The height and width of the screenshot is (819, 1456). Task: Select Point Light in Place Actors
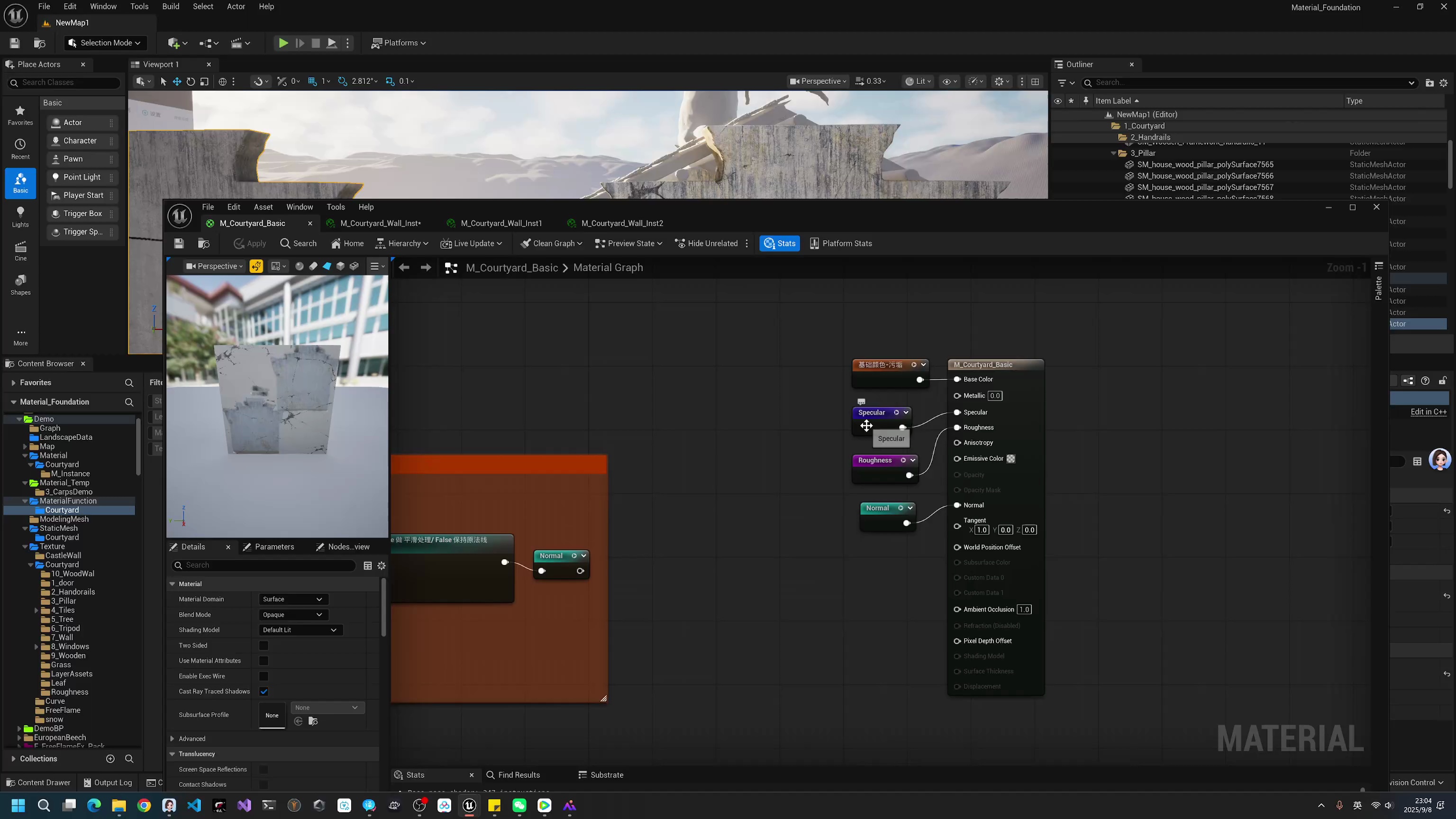(x=82, y=177)
